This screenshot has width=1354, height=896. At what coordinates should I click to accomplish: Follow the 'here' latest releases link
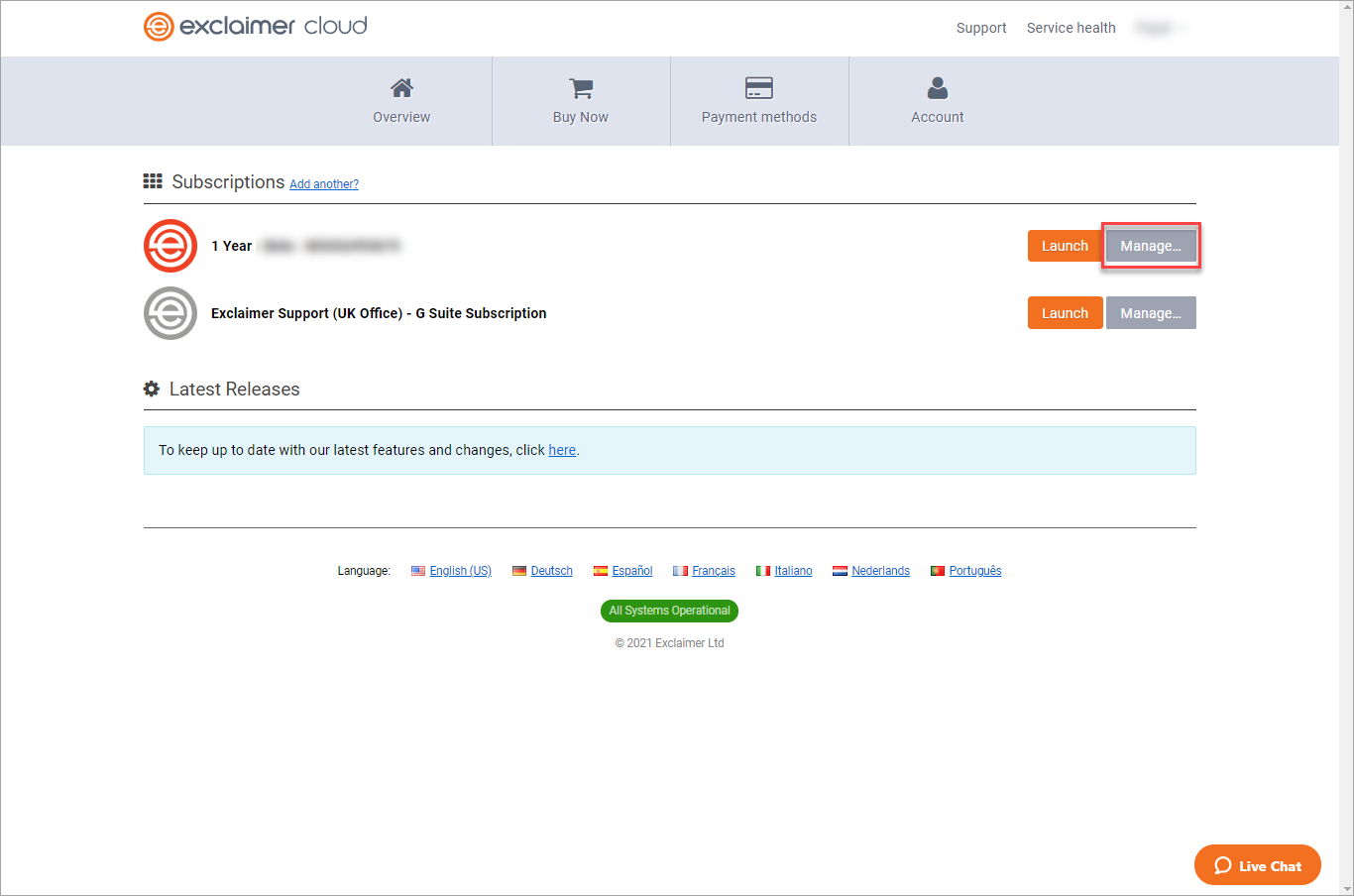coord(562,450)
